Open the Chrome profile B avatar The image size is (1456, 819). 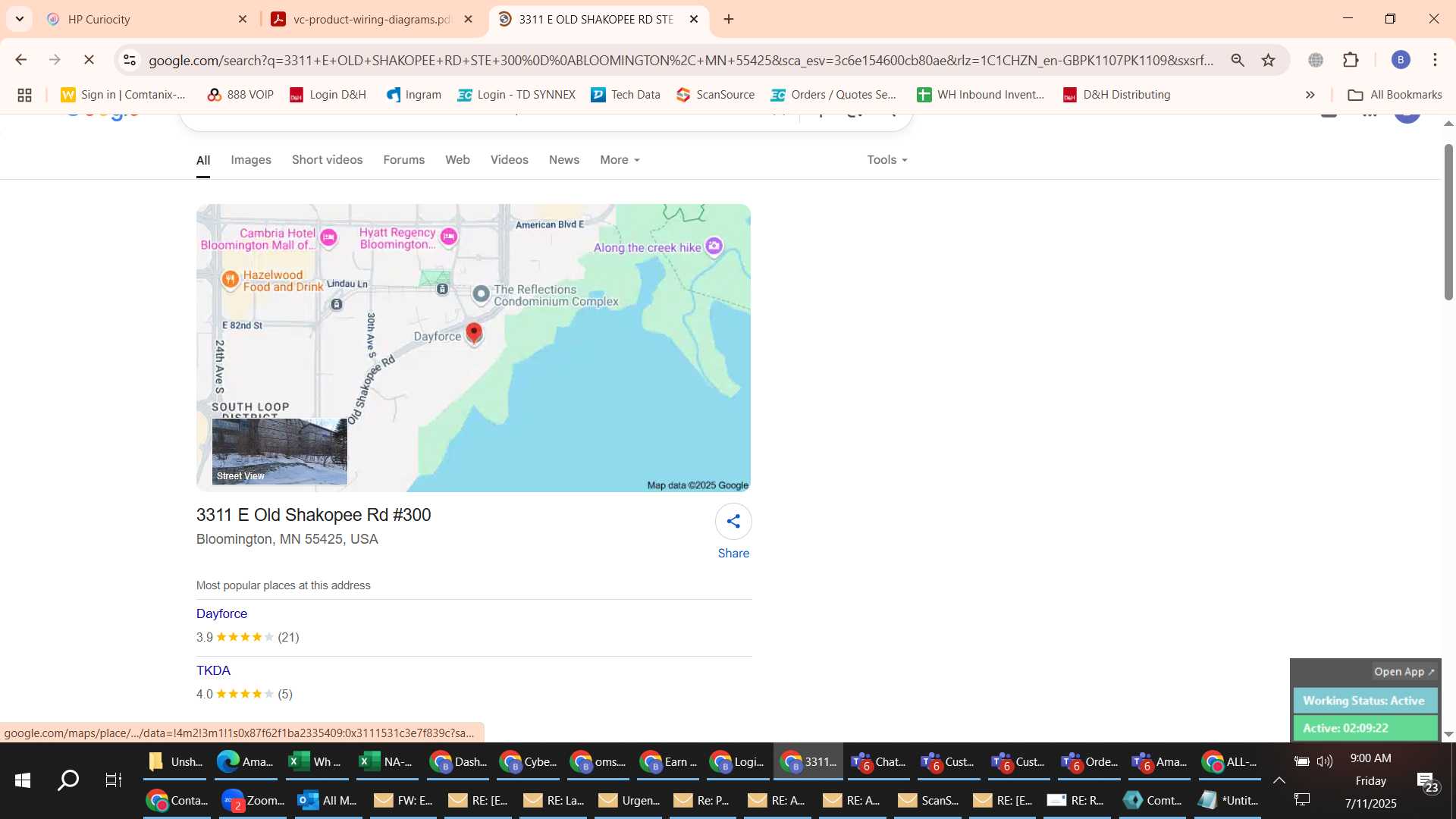click(x=1401, y=60)
